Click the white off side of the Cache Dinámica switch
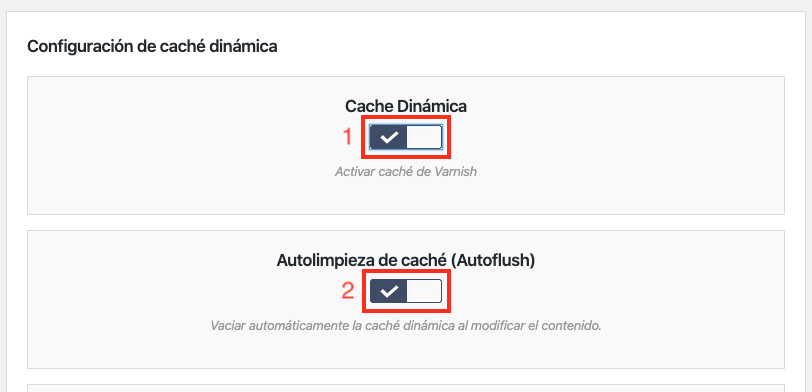This screenshot has height=392, width=812. (424, 137)
